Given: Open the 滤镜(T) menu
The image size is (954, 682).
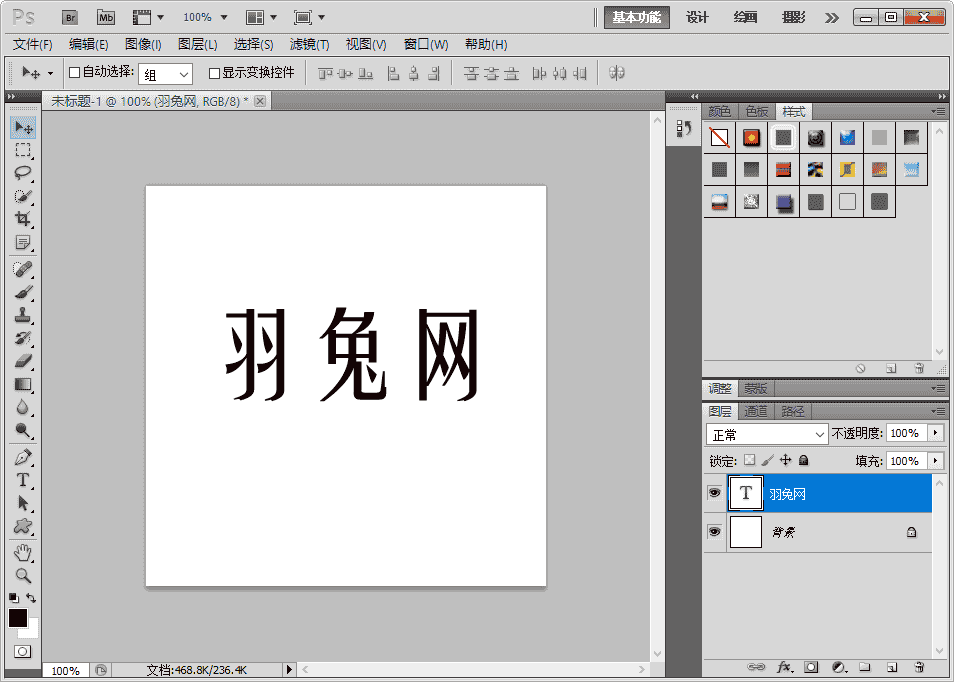Looking at the screenshot, I should point(309,44).
